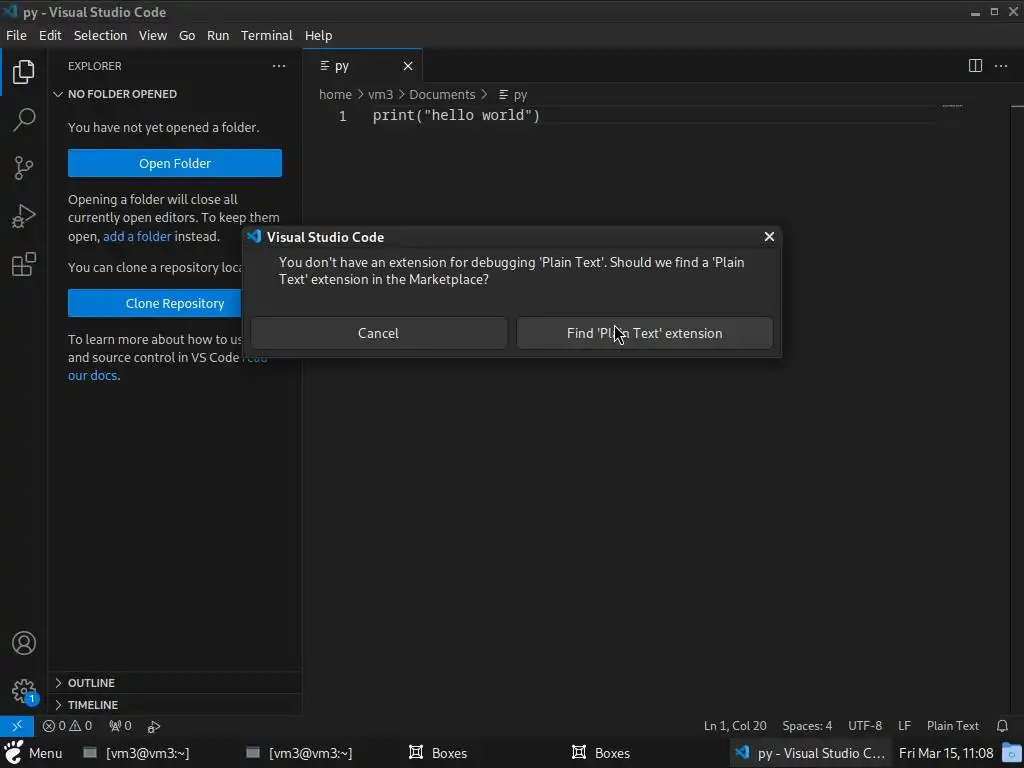
Task: Switch to first [vm3@vm3:~] terminal in taskbar
Action: pyautogui.click(x=136, y=753)
